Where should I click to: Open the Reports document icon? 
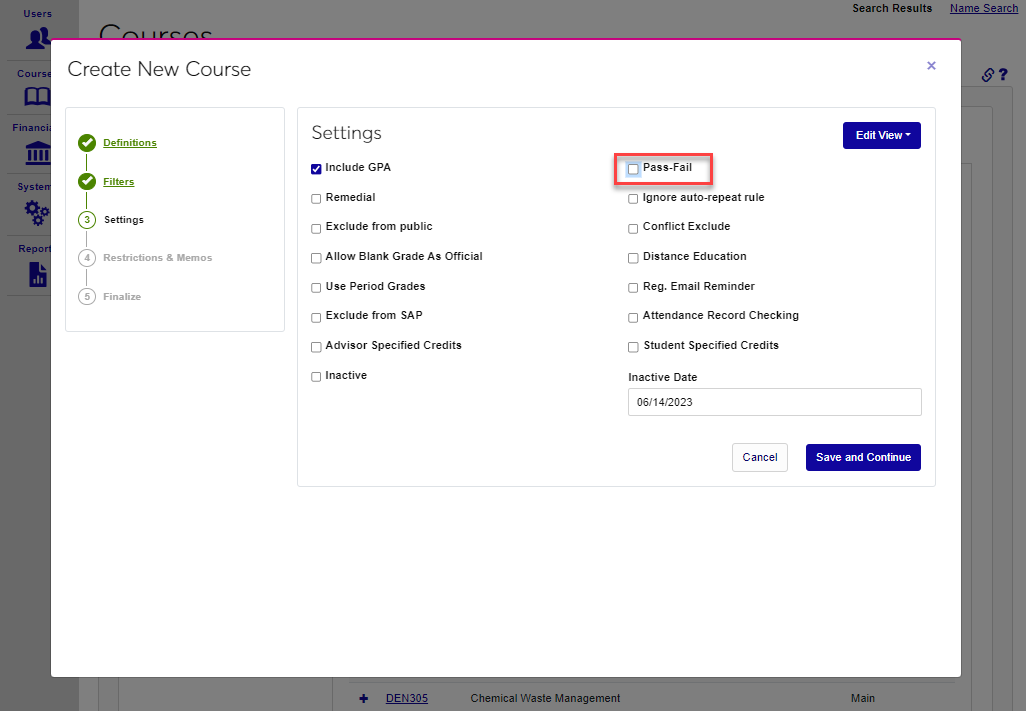[x=38, y=274]
